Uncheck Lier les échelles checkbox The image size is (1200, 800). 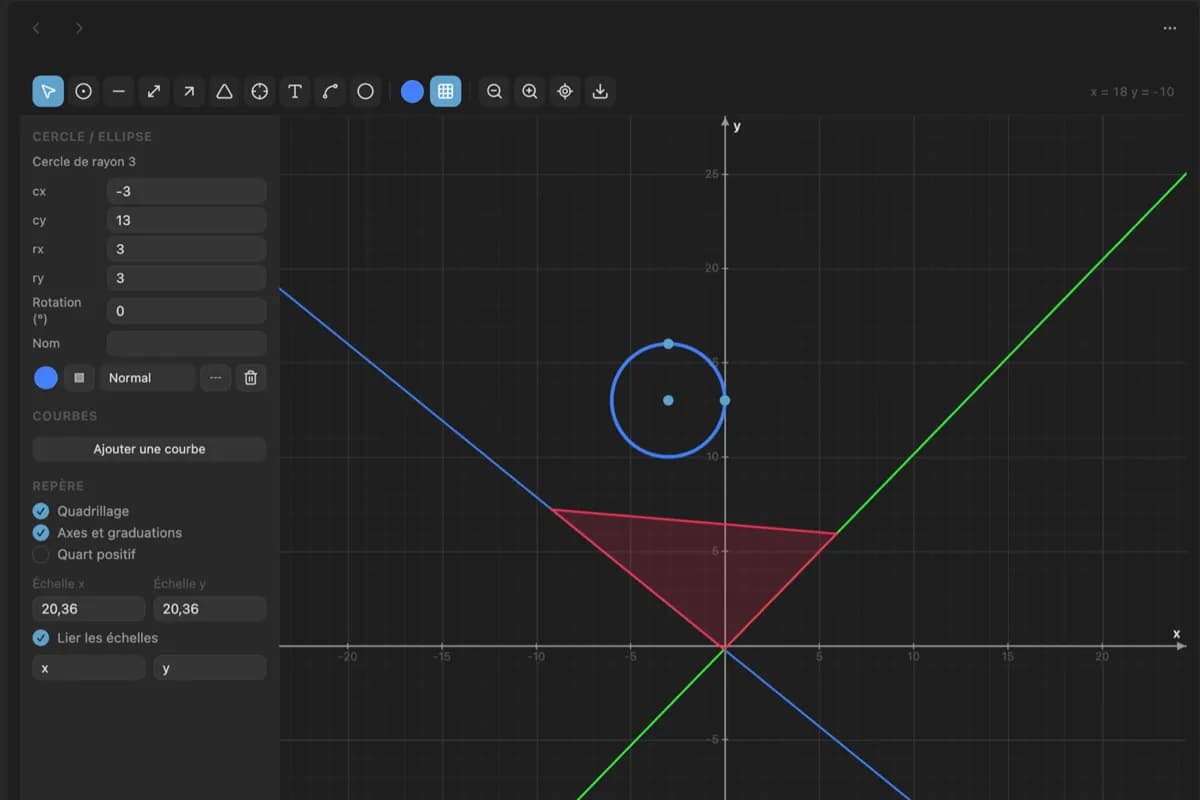click(x=41, y=638)
